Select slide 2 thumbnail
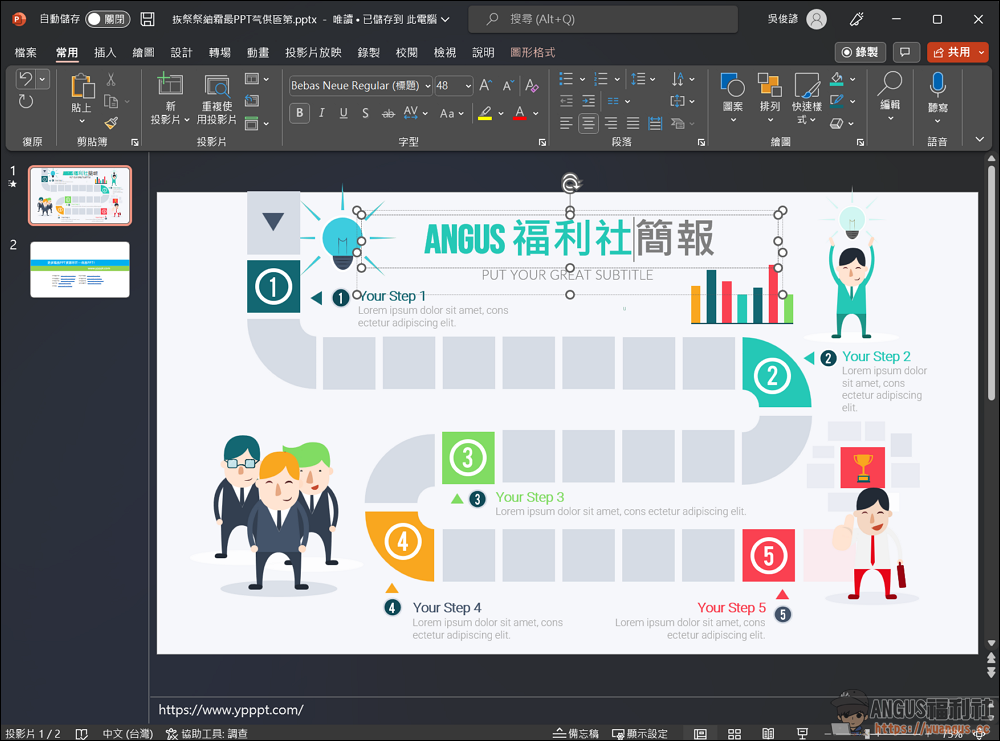This screenshot has height=741, width=1000. [x=80, y=269]
